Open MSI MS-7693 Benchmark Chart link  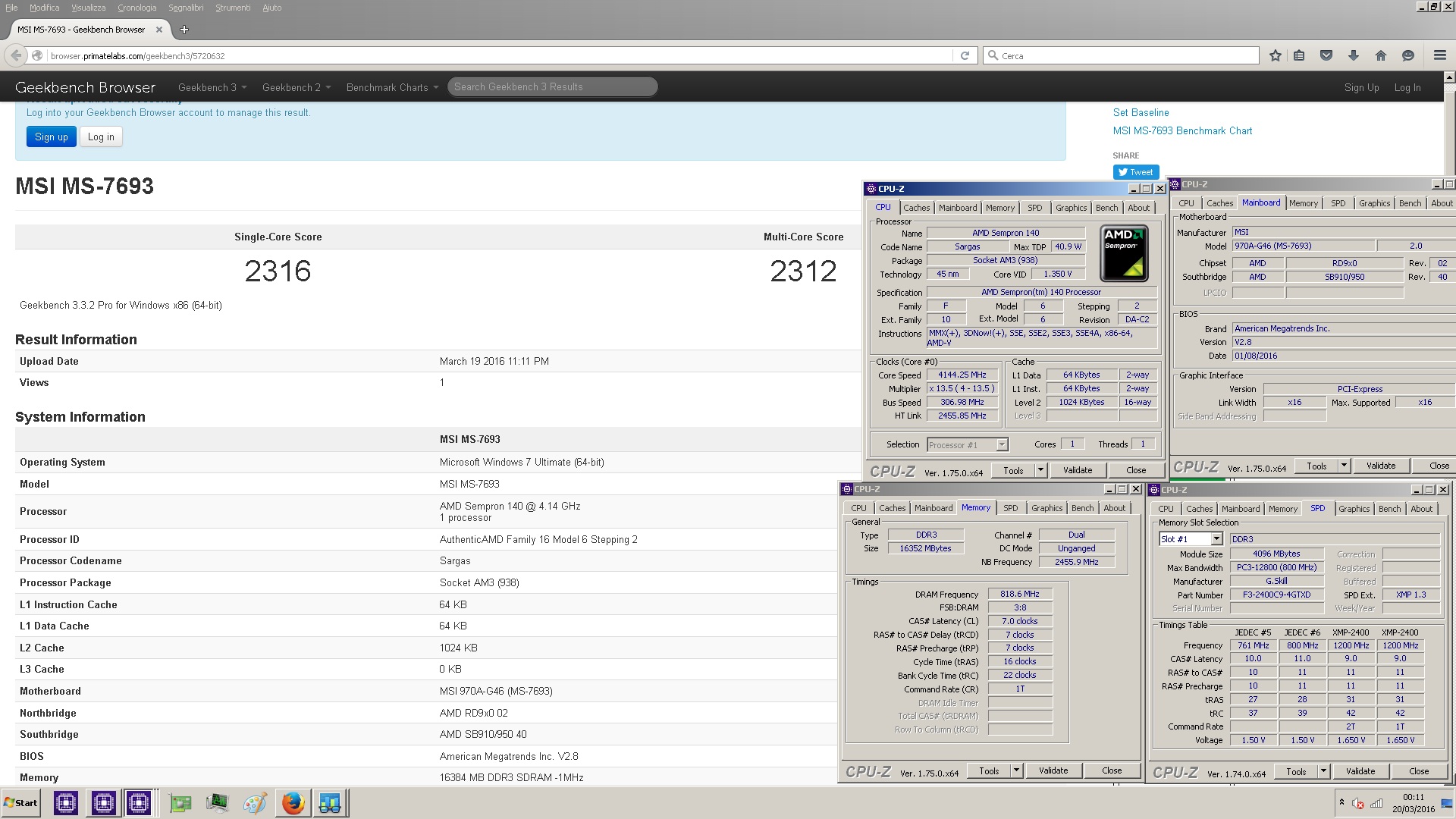(1182, 130)
